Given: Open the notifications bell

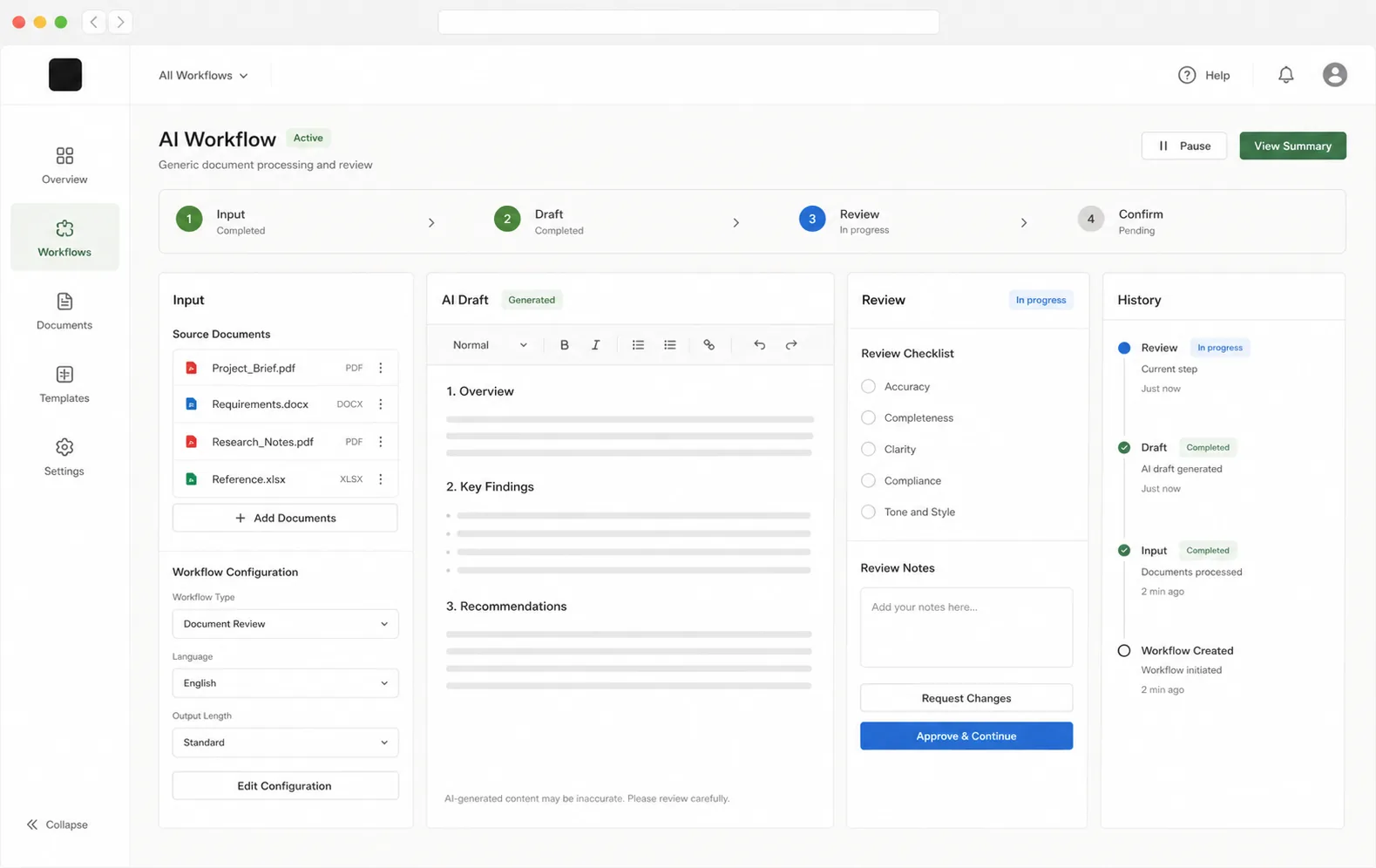Looking at the screenshot, I should click(1285, 75).
